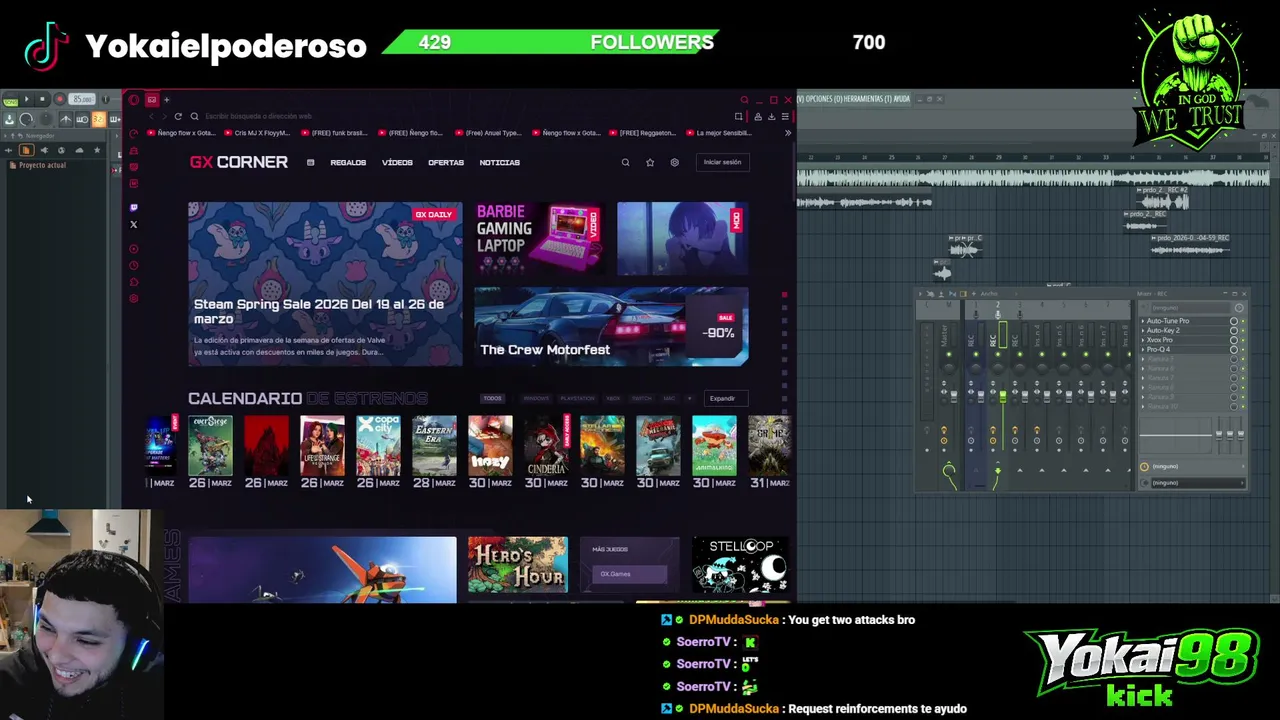Open the NOTICIAS menu in GX Corner
Image resolution: width=1280 pixels, height=720 pixels.
click(499, 163)
